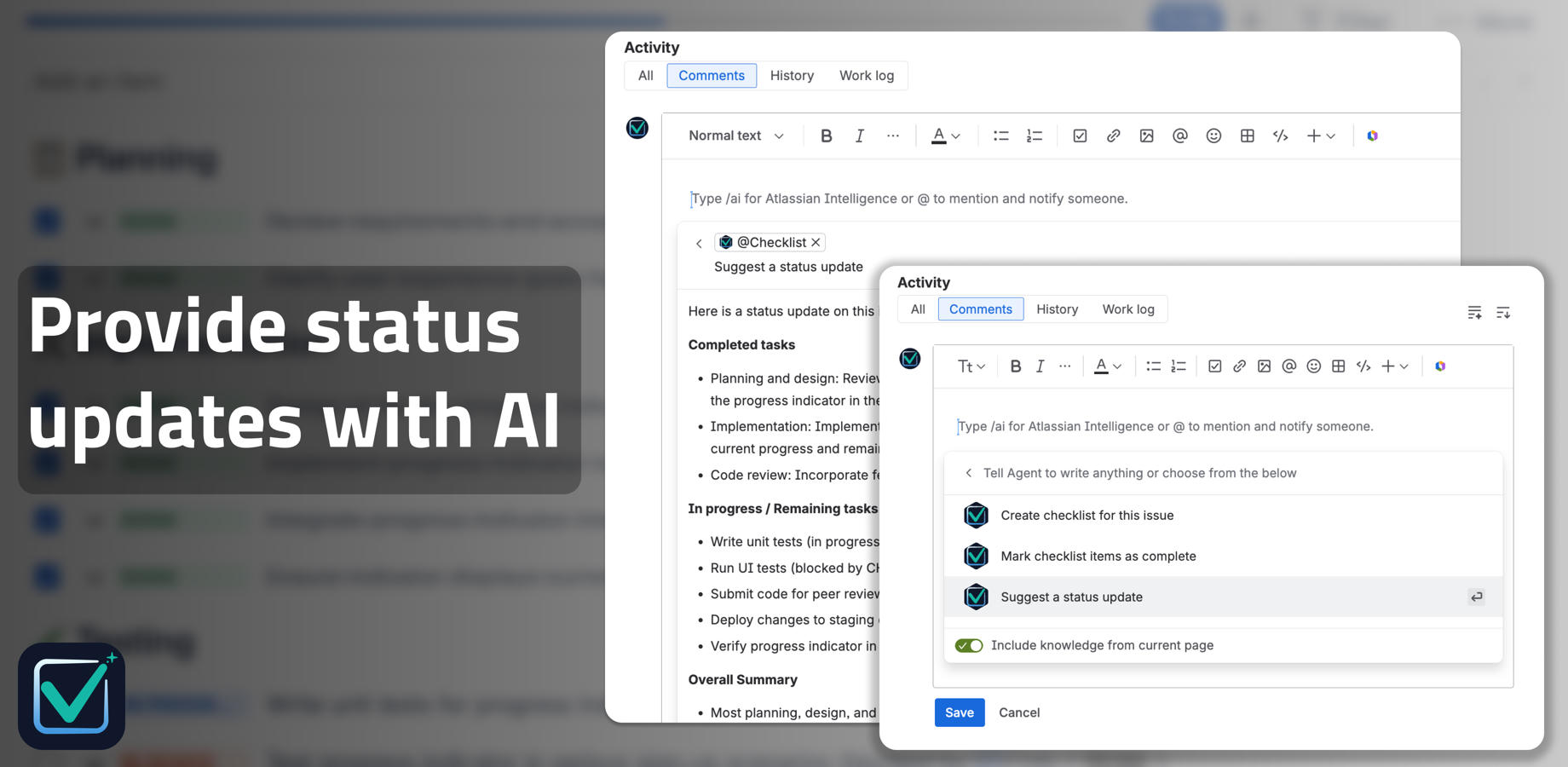Disable Include knowledge from current page
Viewport: 1568px width, 767px height.
click(x=968, y=645)
